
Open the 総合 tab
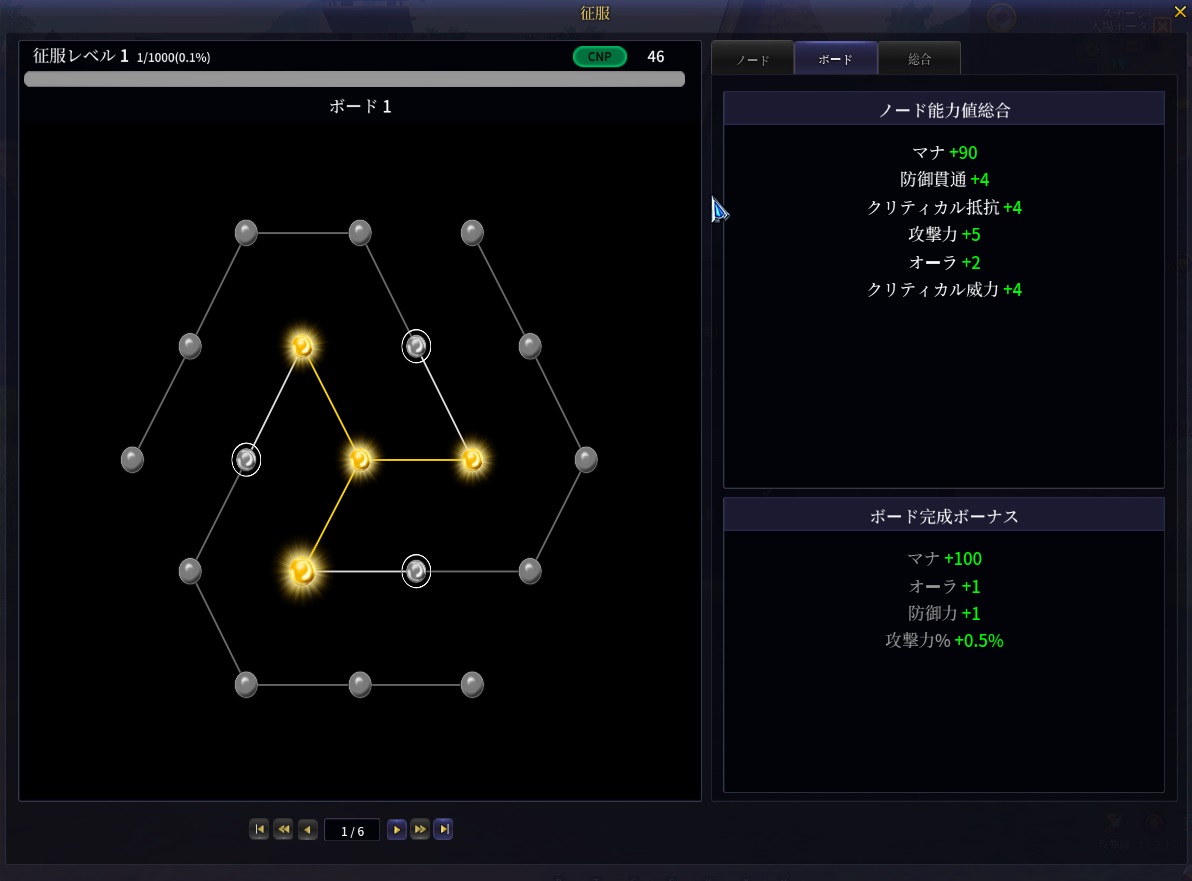point(919,59)
